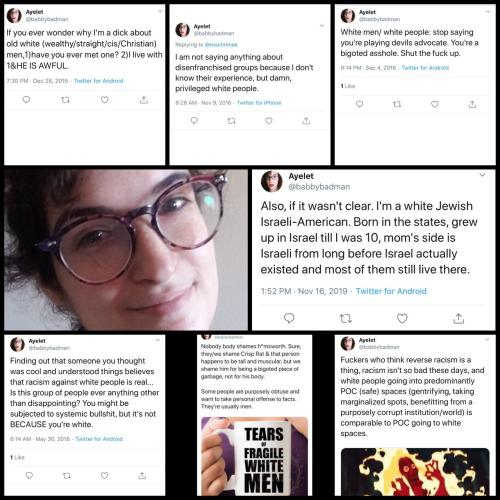The height and width of the screenshot is (500, 500).
Task: Open 'Twitter for iPhone' source link
Action: 259,103
